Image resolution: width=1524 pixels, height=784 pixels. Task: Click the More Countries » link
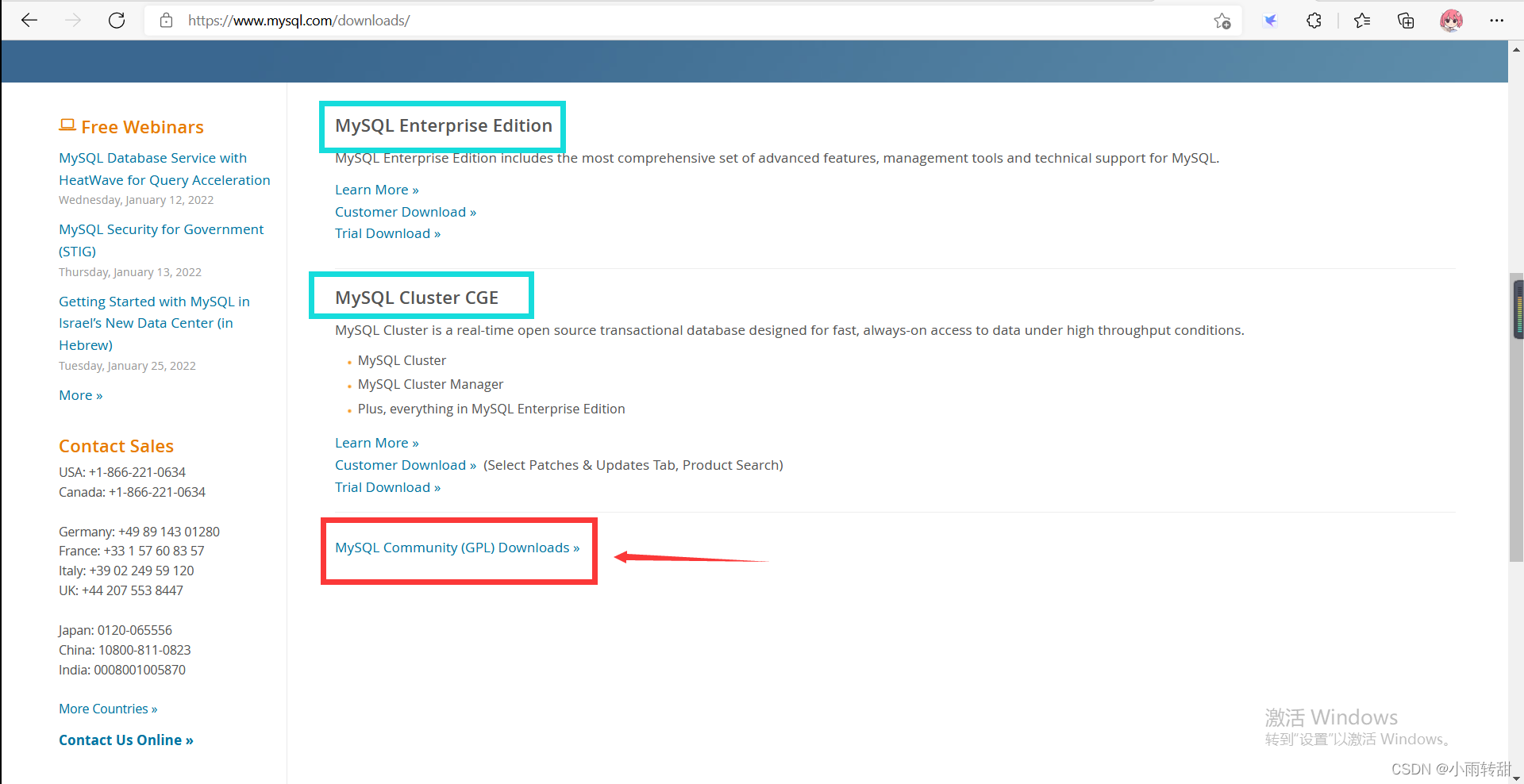pos(108,709)
